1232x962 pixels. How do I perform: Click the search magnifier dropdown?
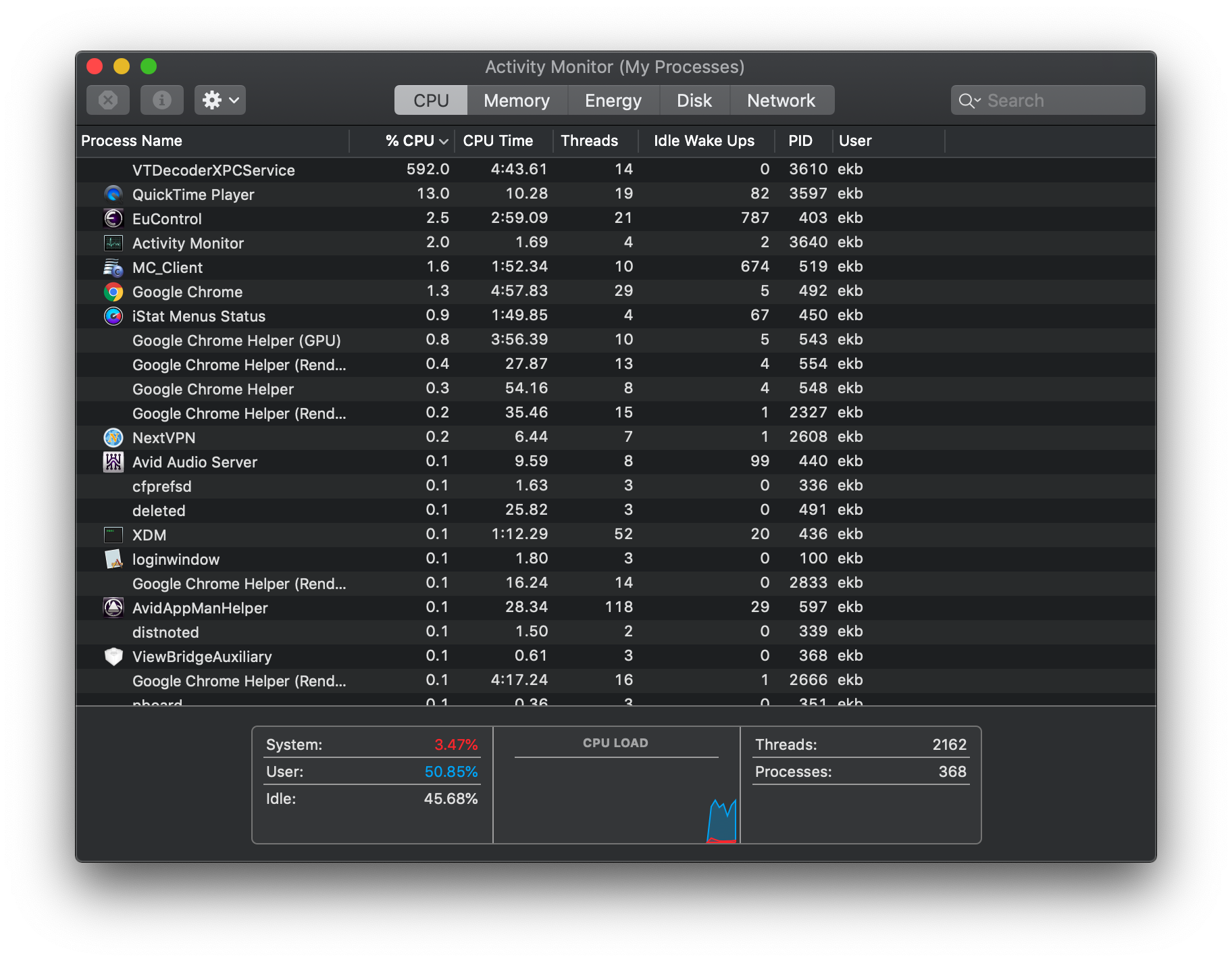(970, 101)
